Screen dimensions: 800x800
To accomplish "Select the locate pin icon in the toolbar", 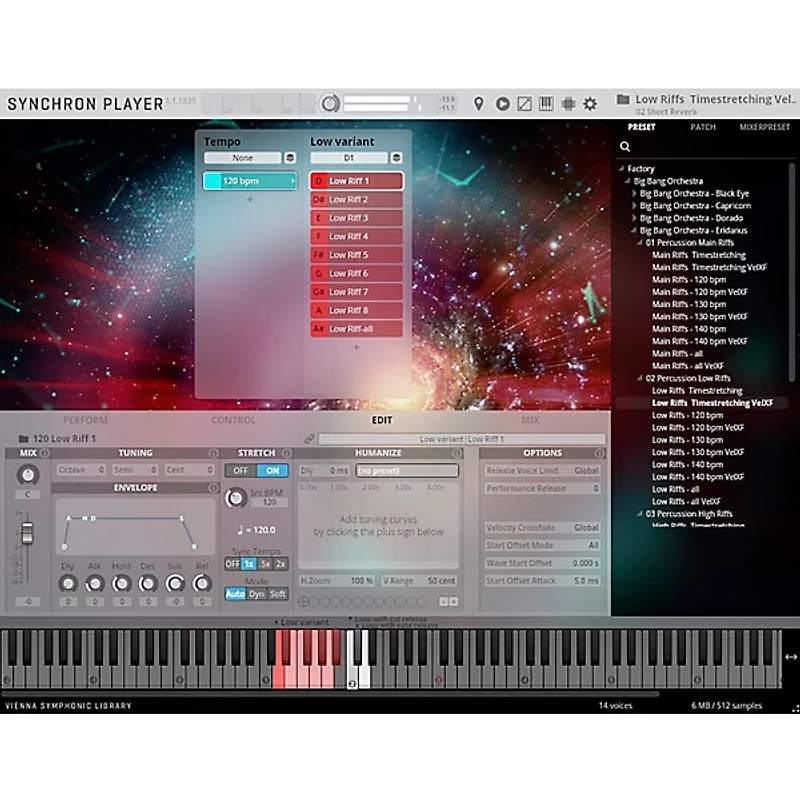I will pyautogui.click(x=480, y=103).
